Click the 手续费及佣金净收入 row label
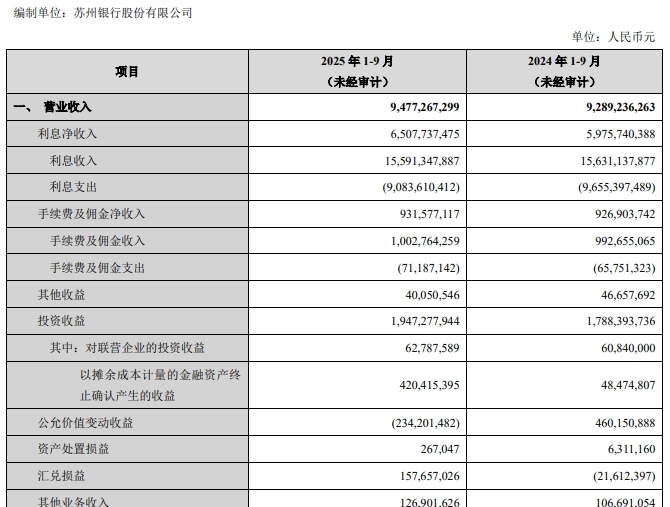This screenshot has width=670, height=507. tap(91, 214)
